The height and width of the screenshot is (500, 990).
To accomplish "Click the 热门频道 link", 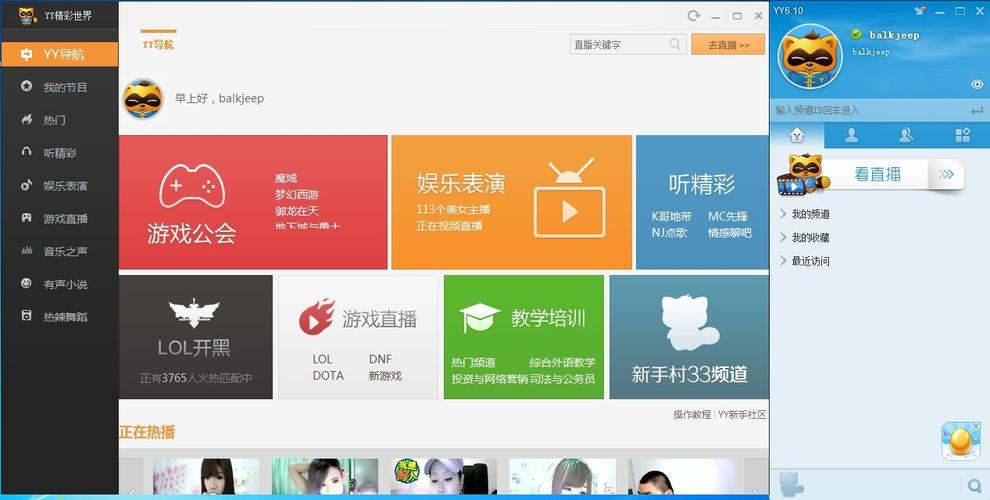I will 474,362.
